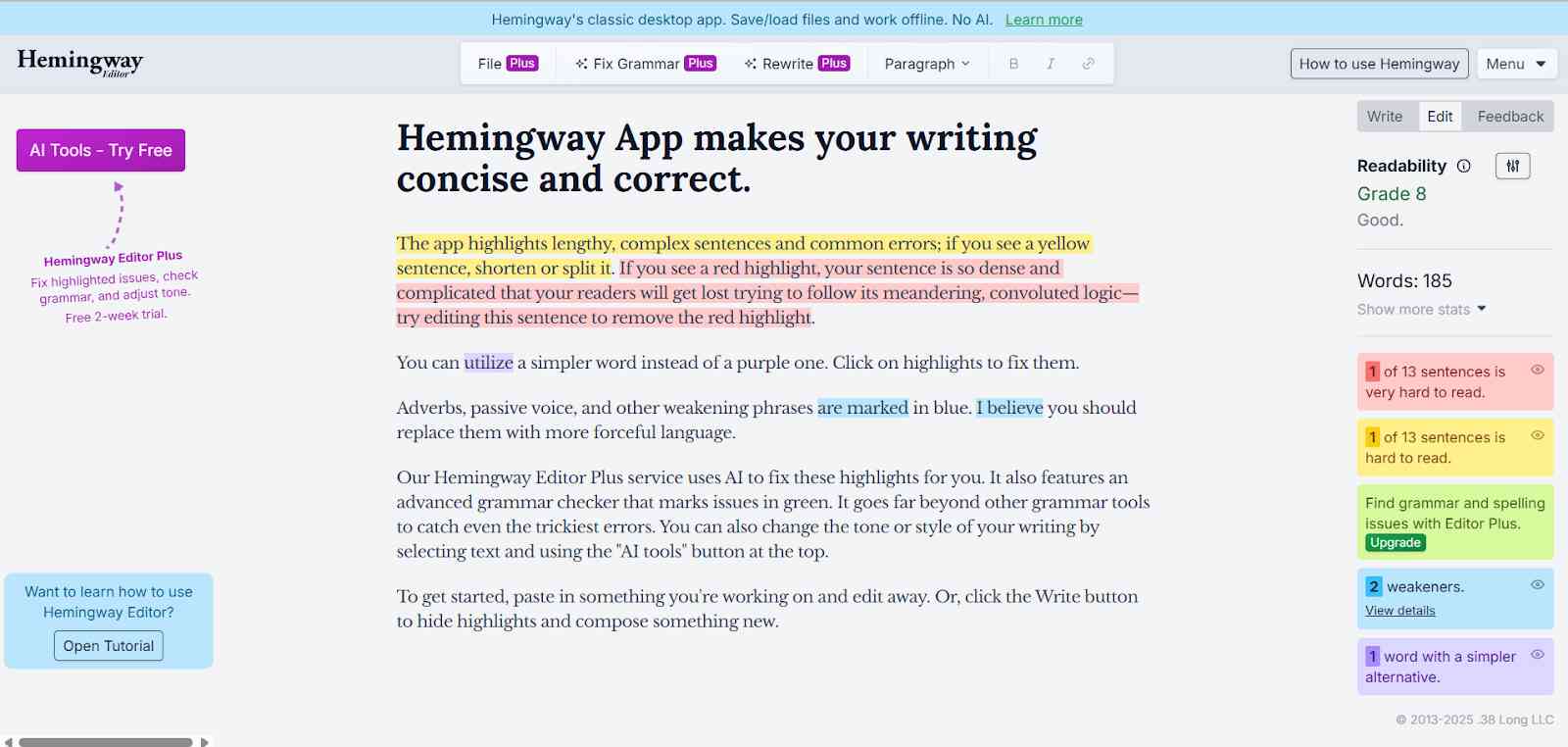Image resolution: width=1568 pixels, height=747 pixels.
Task: Click the Words: 185 count
Action: coord(1404,281)
